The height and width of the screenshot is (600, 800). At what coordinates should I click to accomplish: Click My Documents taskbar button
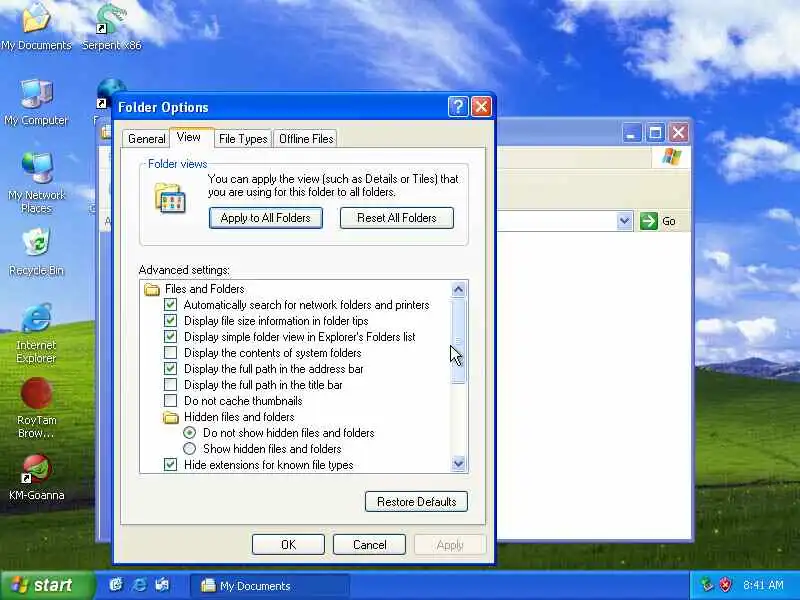(269, 586)
